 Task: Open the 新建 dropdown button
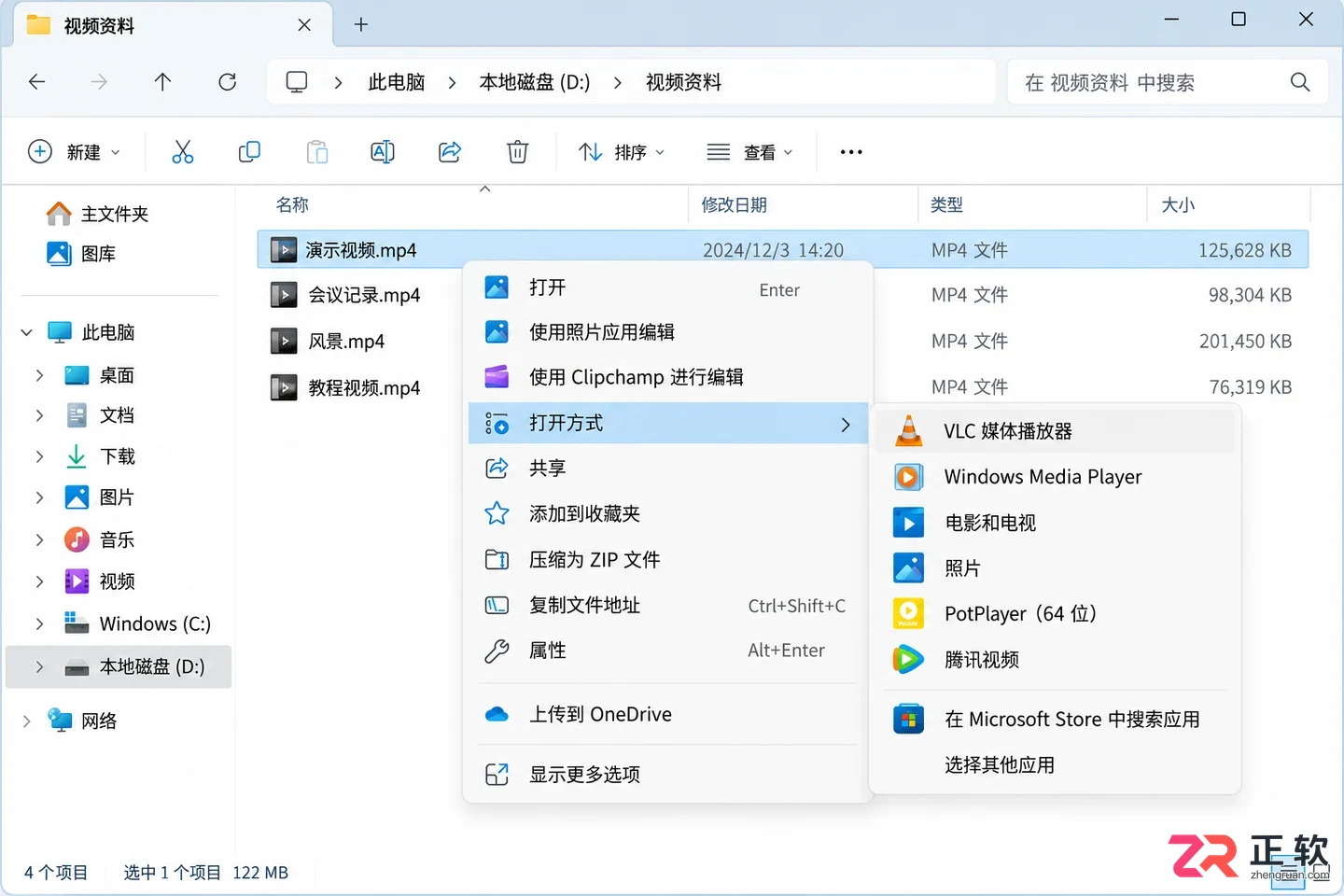coord(75,152)
